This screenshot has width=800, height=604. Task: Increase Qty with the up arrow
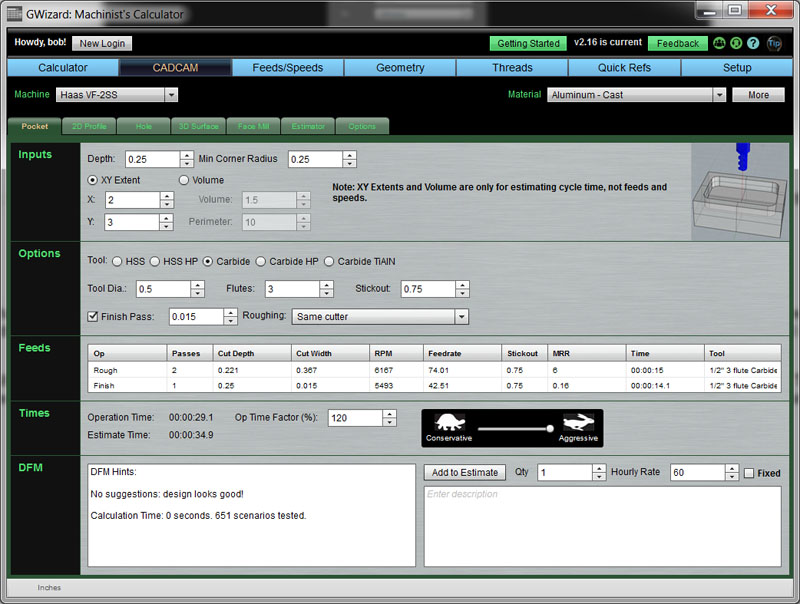[x=599, y=468]
